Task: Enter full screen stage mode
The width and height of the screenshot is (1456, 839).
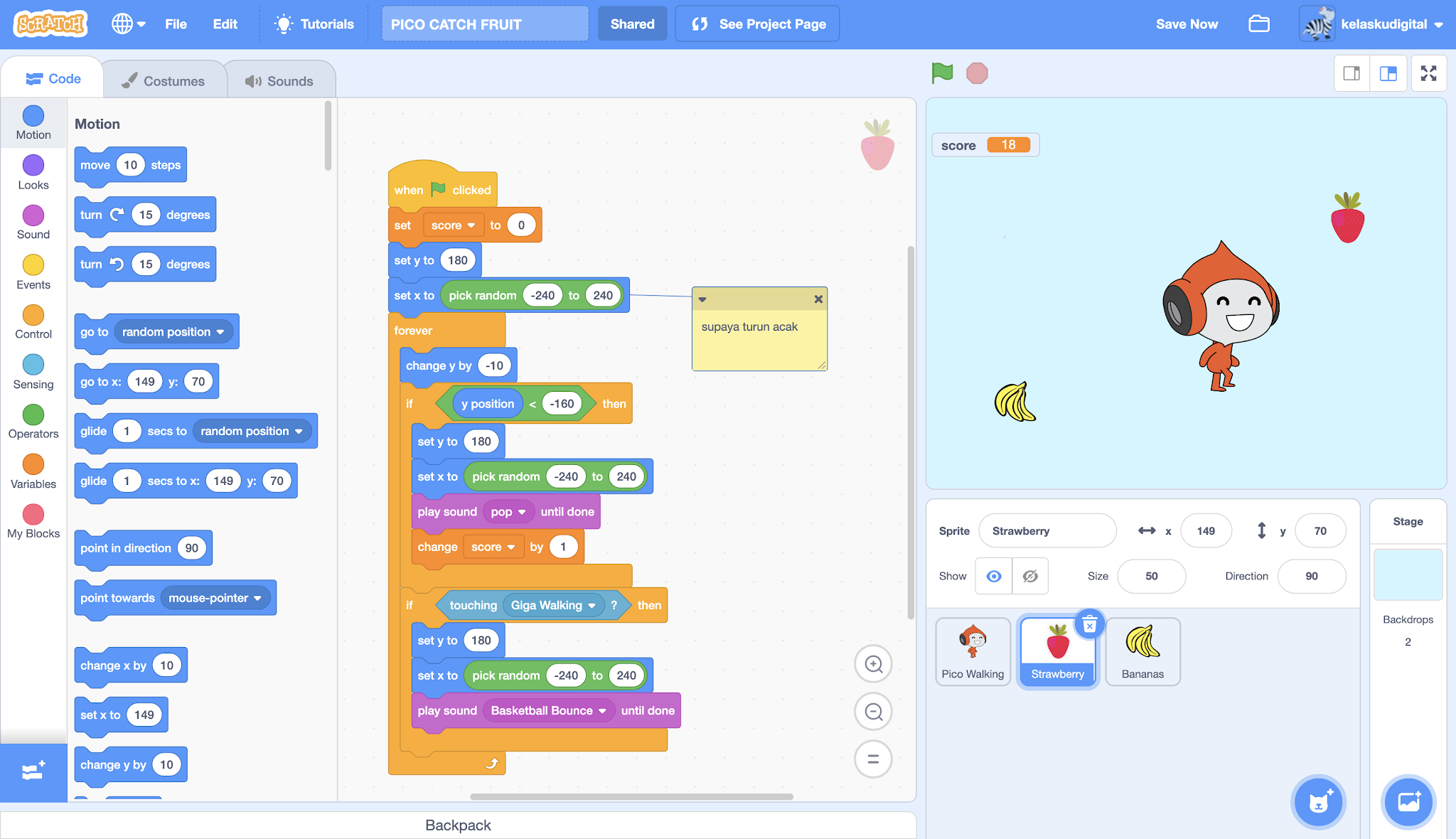Action: click(x=1428, y=73)
